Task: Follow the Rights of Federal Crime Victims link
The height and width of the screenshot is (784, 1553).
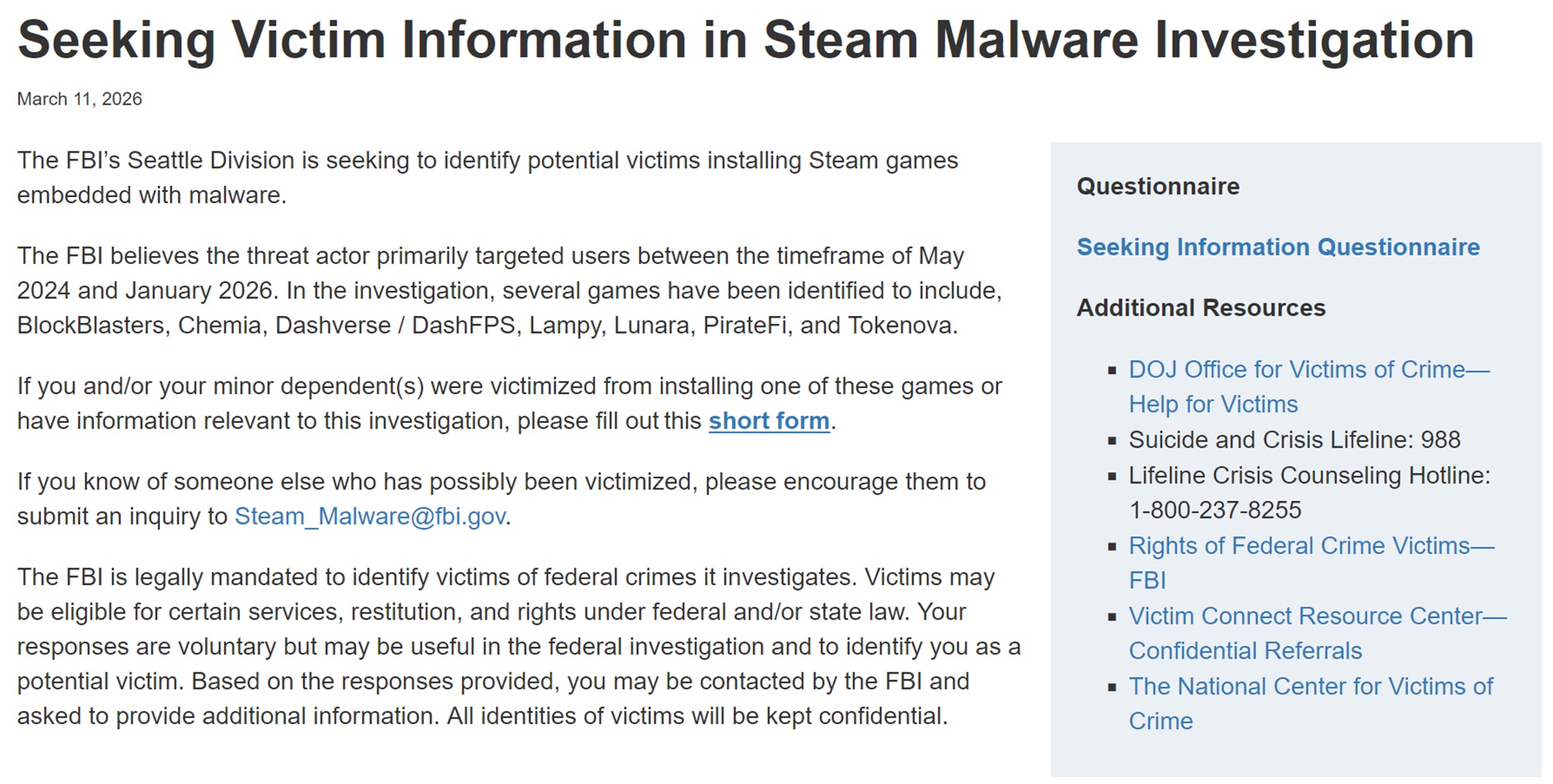Action: pyautogui.click(x=1311, y=546)
